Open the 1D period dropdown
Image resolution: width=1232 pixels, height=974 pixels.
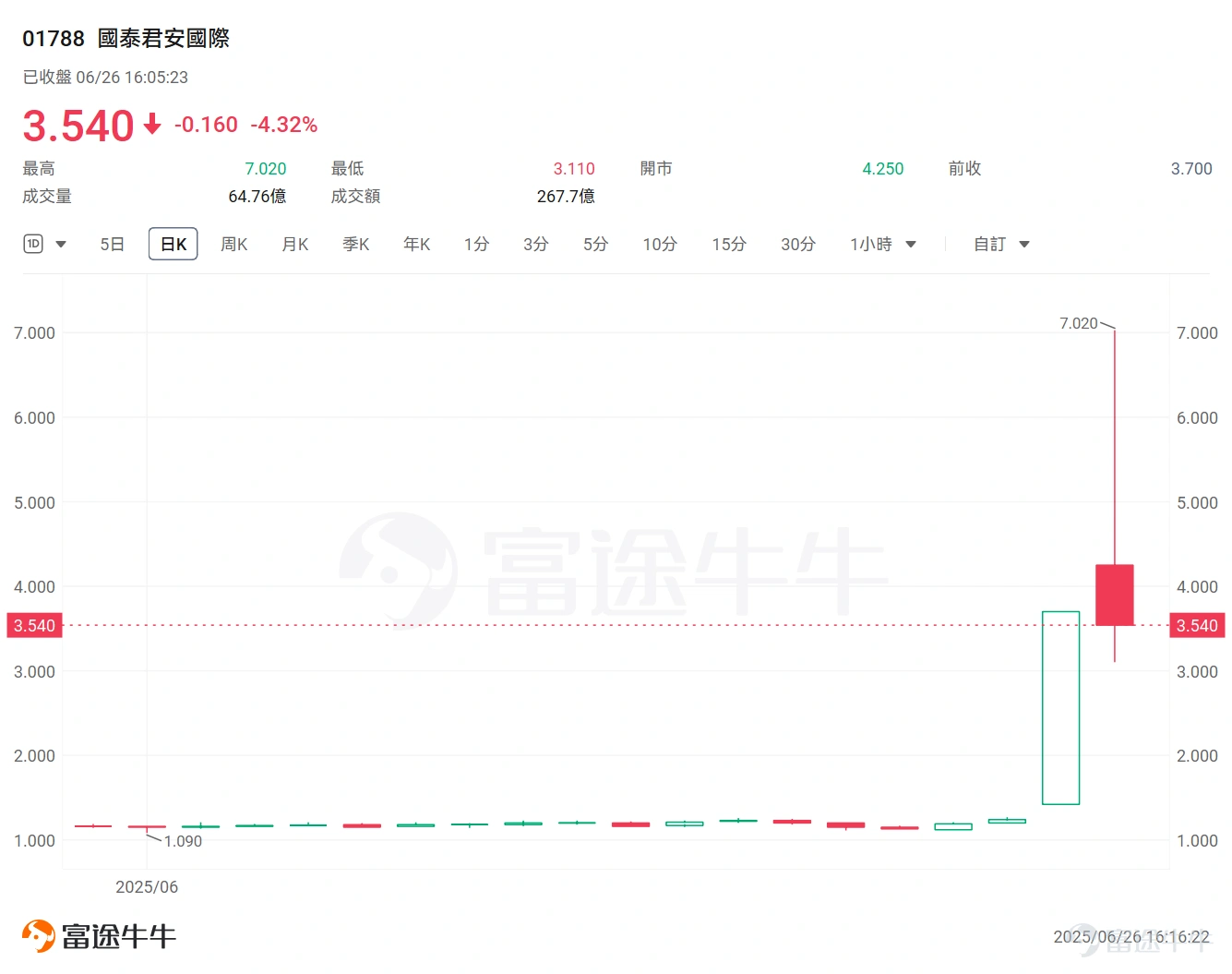(x=61, y=244)
